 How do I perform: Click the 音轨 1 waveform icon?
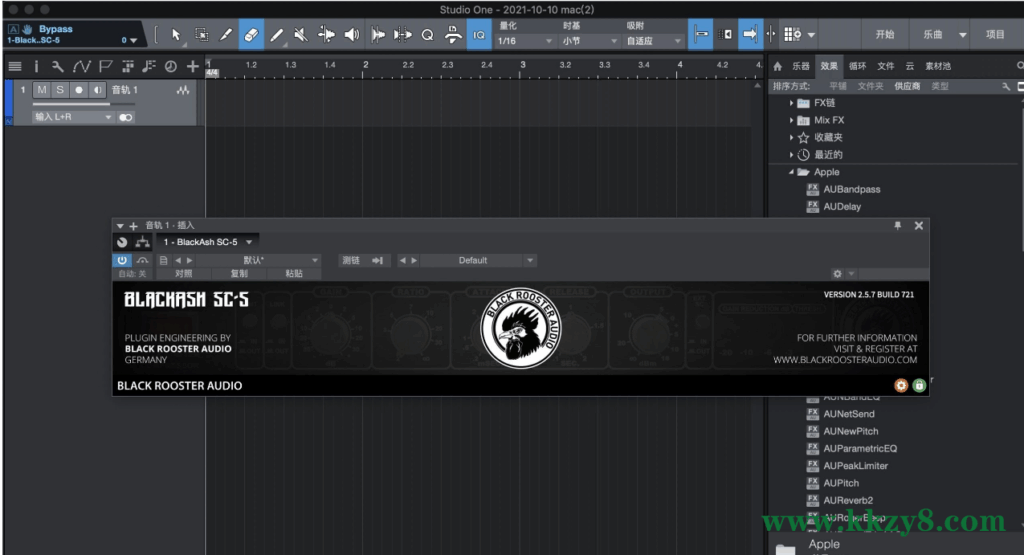point(183,90)
